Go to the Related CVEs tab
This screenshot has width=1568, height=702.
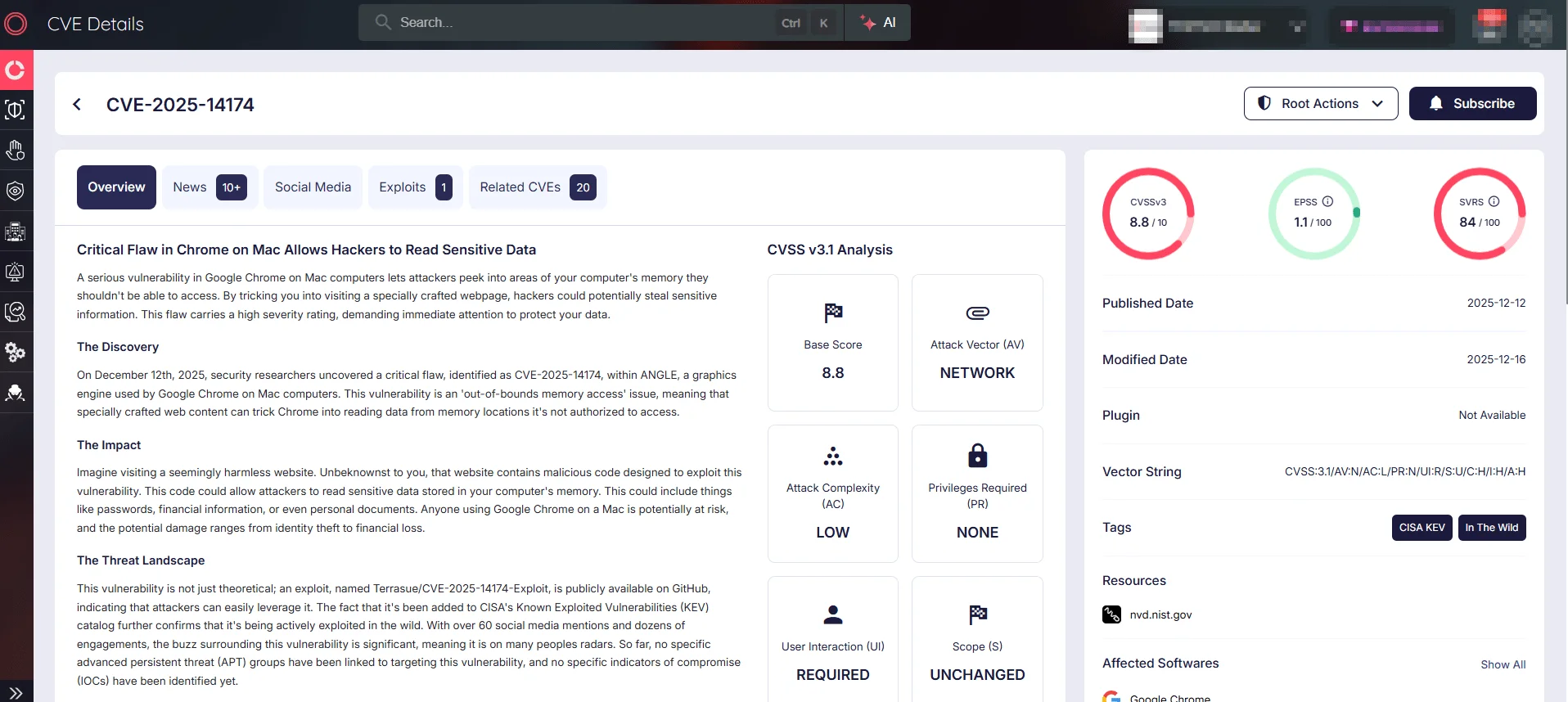(x=537, y=187)
